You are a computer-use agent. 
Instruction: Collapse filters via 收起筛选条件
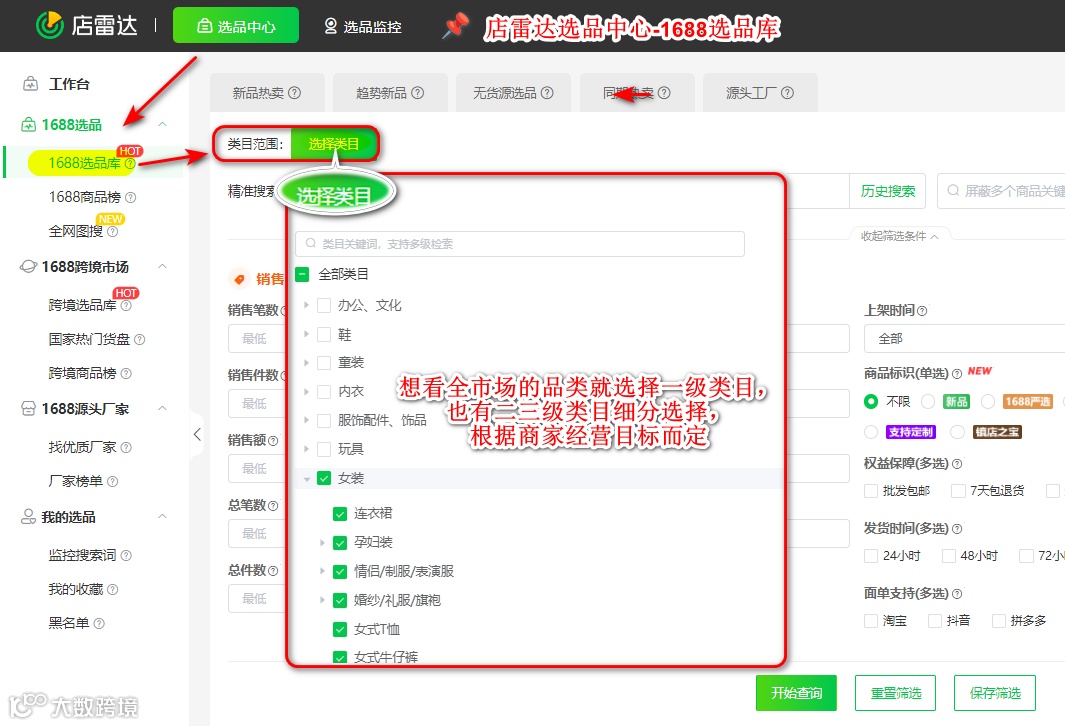click(899, 236)
